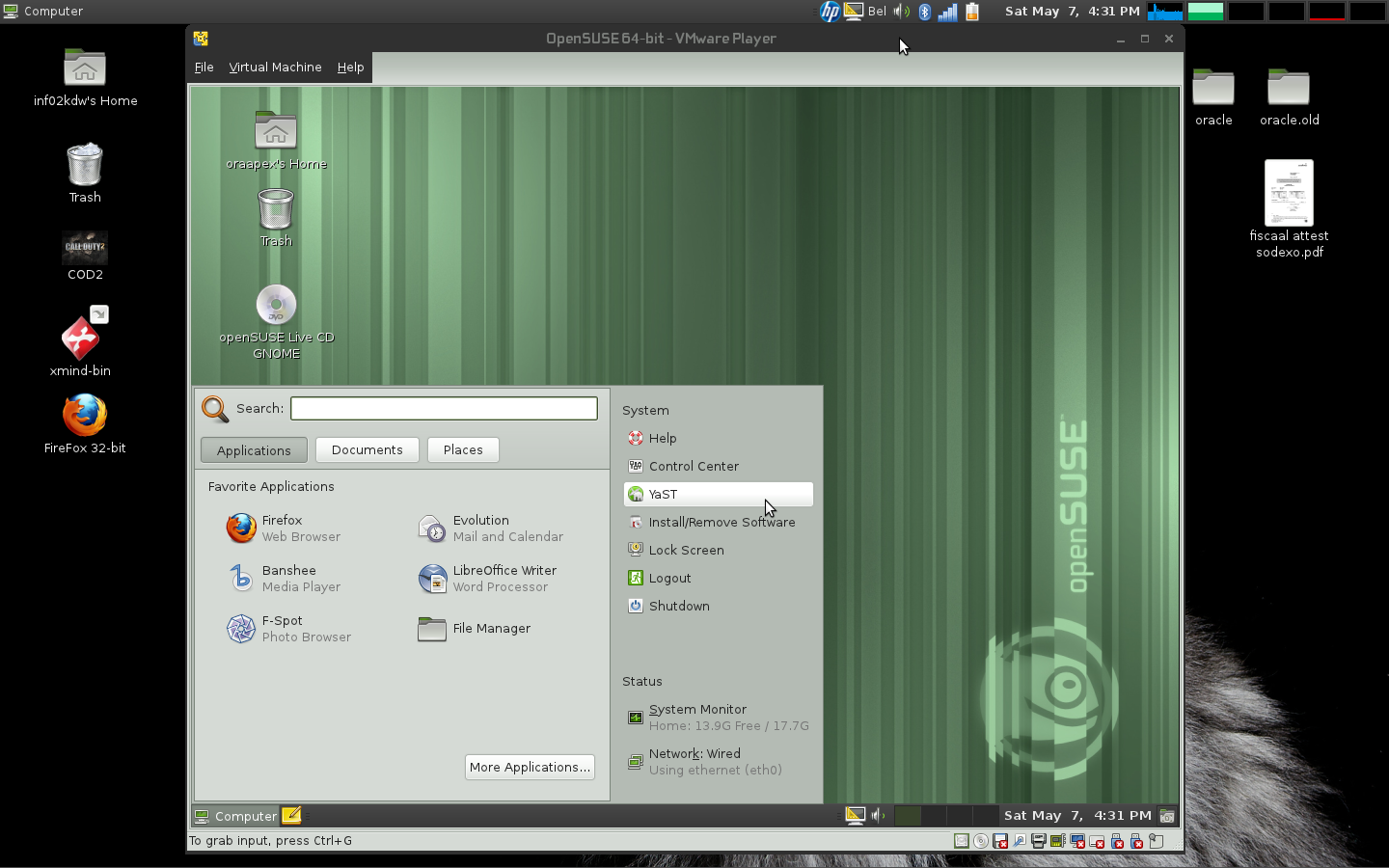The width and height of the screenshot is (1389, 868).
Task: Open the Virtual Machine menu
Action: click(275, 67)
